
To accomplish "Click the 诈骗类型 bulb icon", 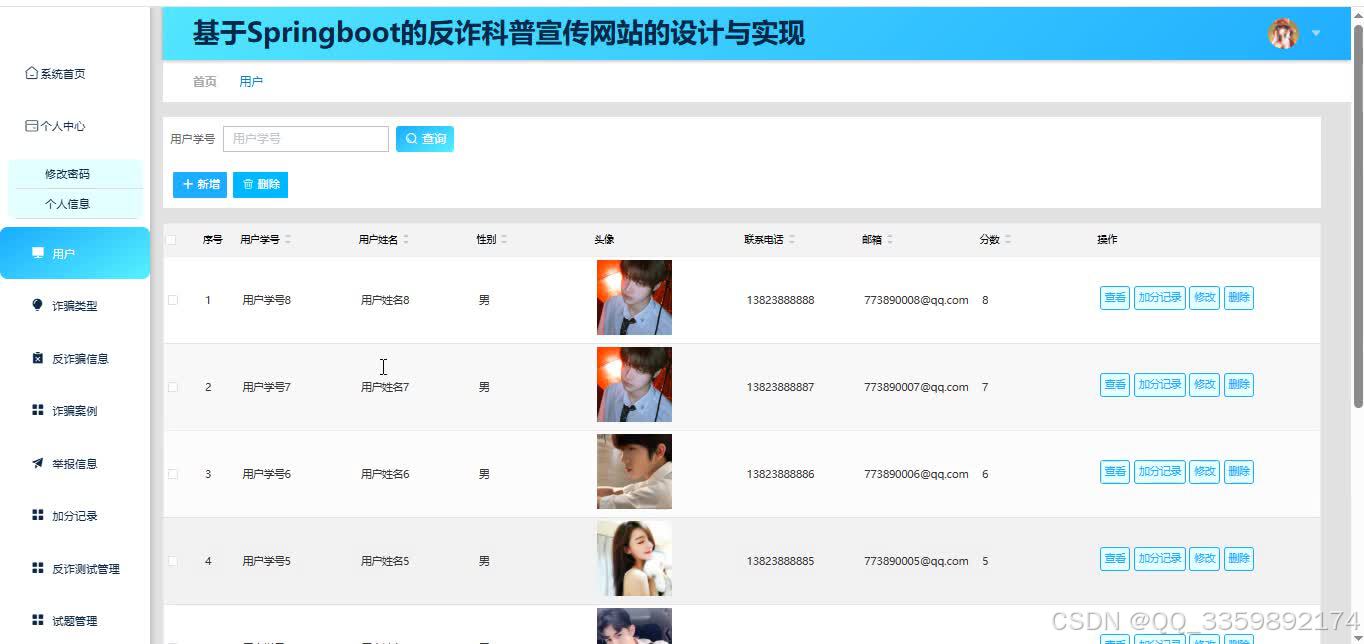I will [38, 305].
